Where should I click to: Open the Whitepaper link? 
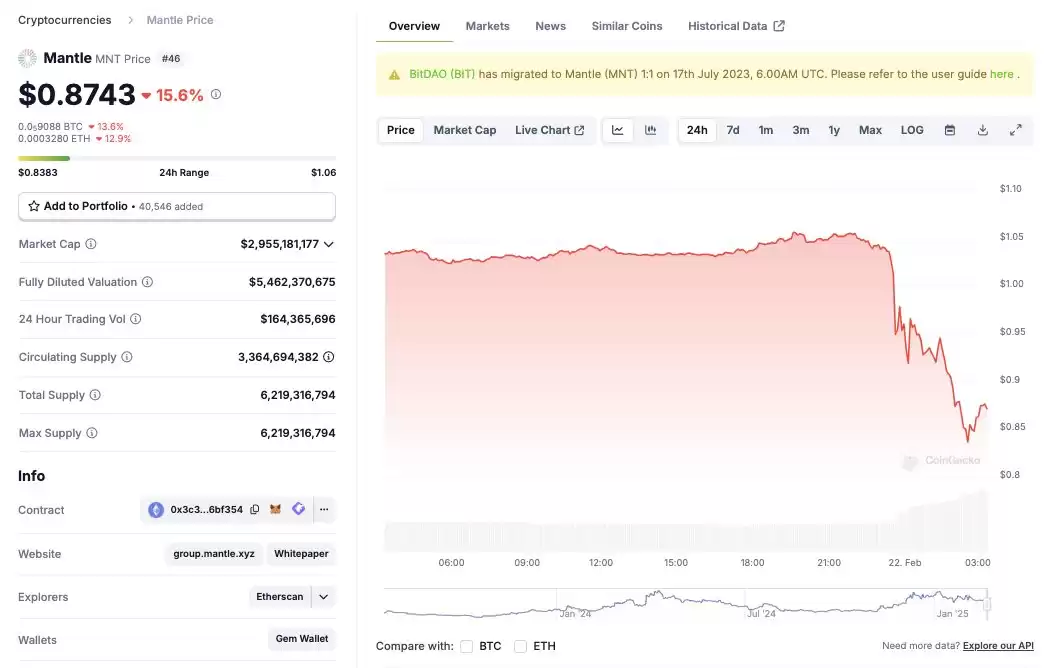[301, 553]
